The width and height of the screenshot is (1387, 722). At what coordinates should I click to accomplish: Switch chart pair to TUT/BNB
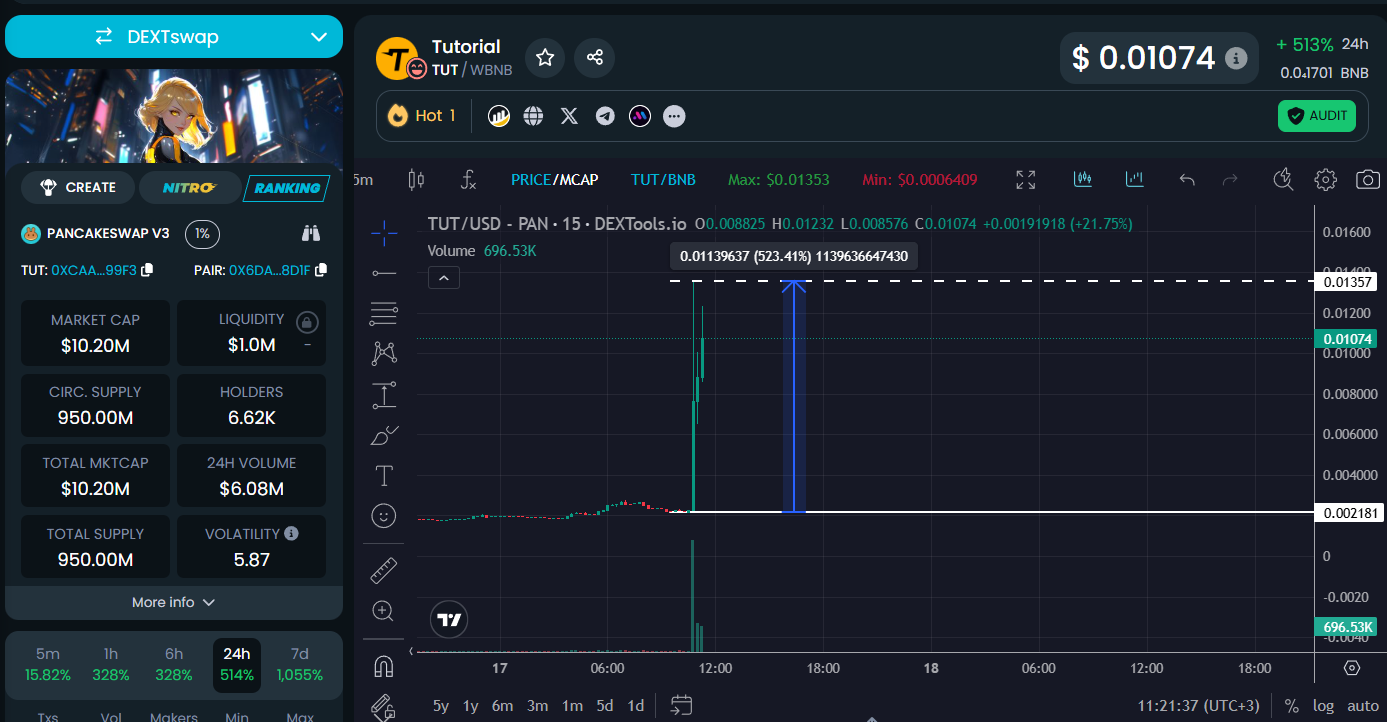(x=663, y=180)
